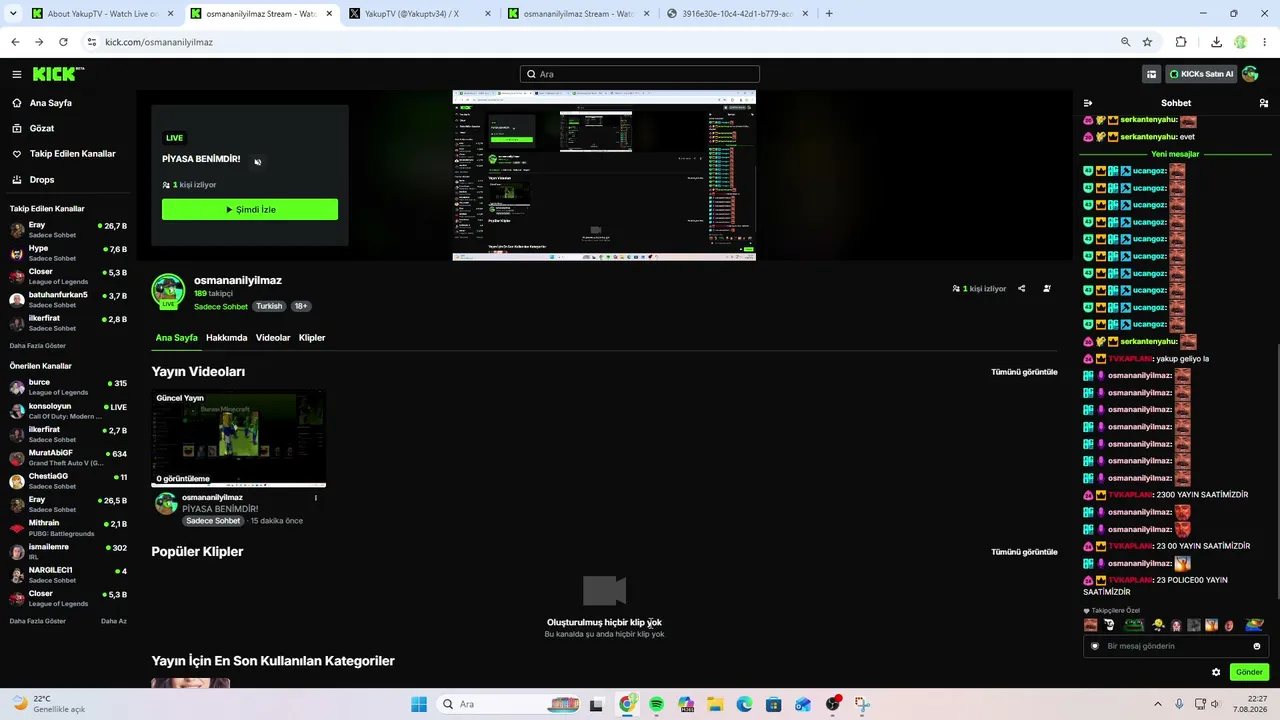Screen dimensions: 1280x720
Task: Open Chrome extensions puzzle icon
Action: (x=1181, y=42)
